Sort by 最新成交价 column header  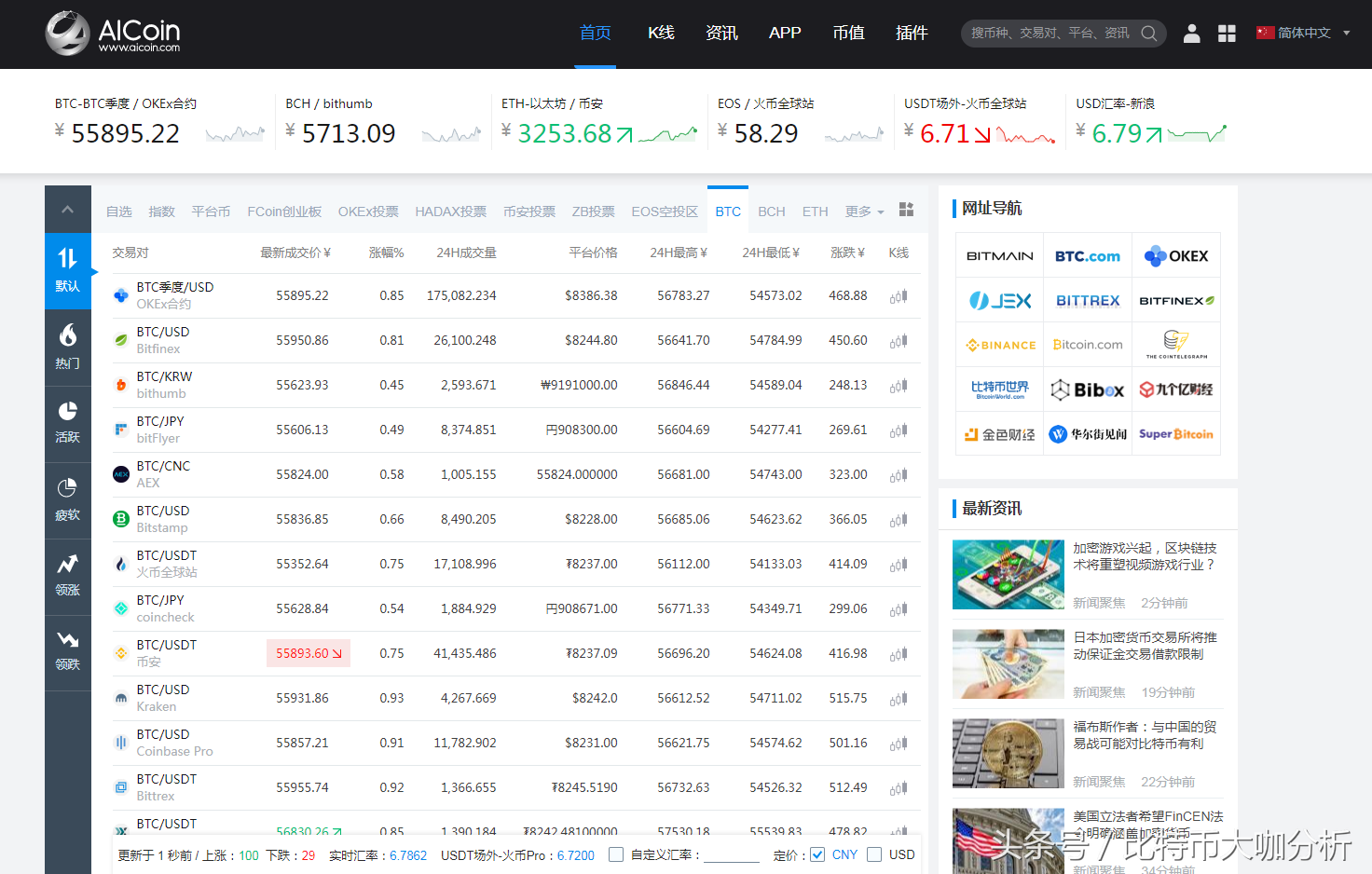pos(295,253)
